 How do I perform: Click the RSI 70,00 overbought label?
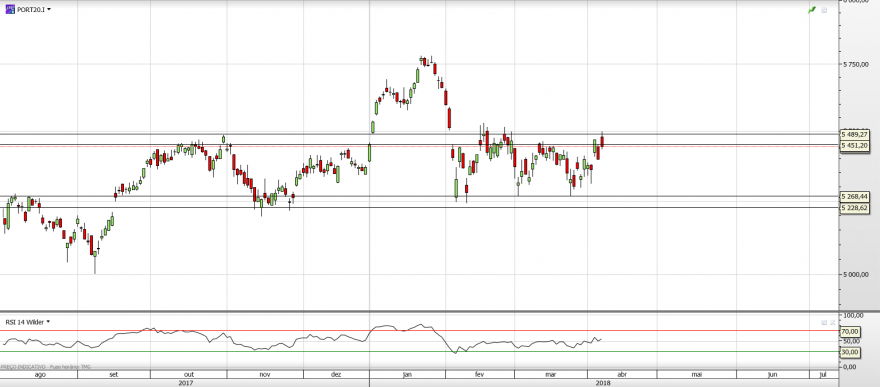pos(850,331)
